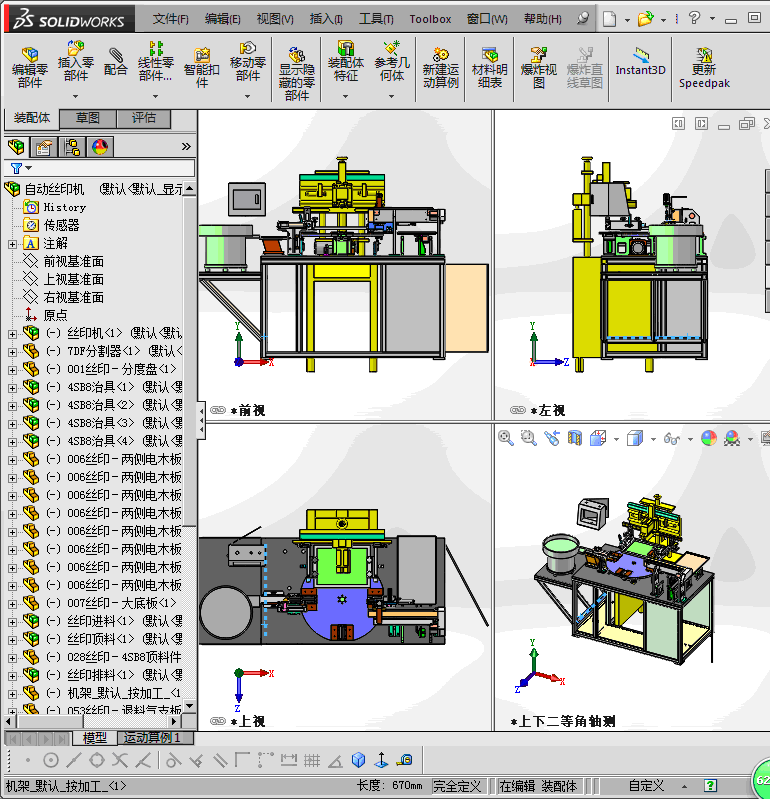This screenshot has height=799, width=770.
Task: Switch to the 草图 sketch tab
Action: pyautogui.click(x=88, y=118)
